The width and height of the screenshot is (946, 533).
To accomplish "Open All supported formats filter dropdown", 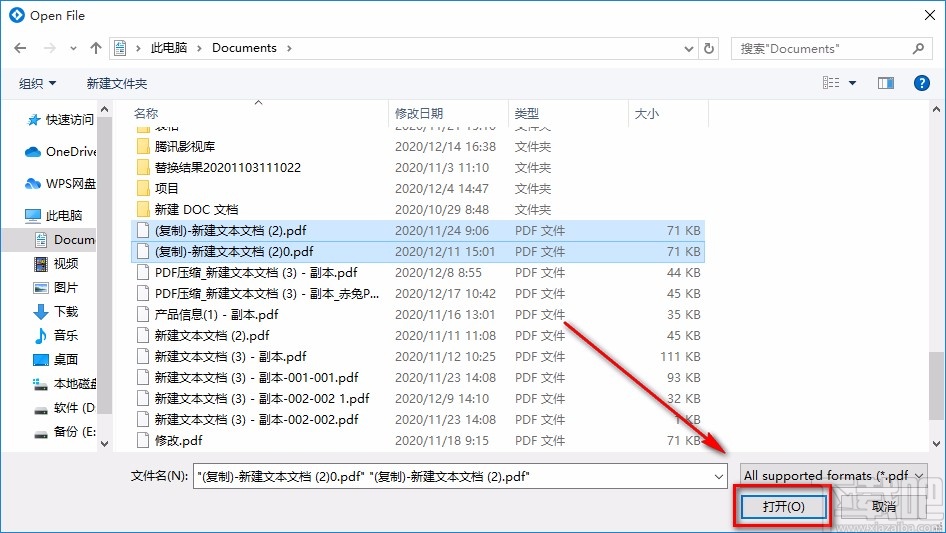I will tap(834, 476).
